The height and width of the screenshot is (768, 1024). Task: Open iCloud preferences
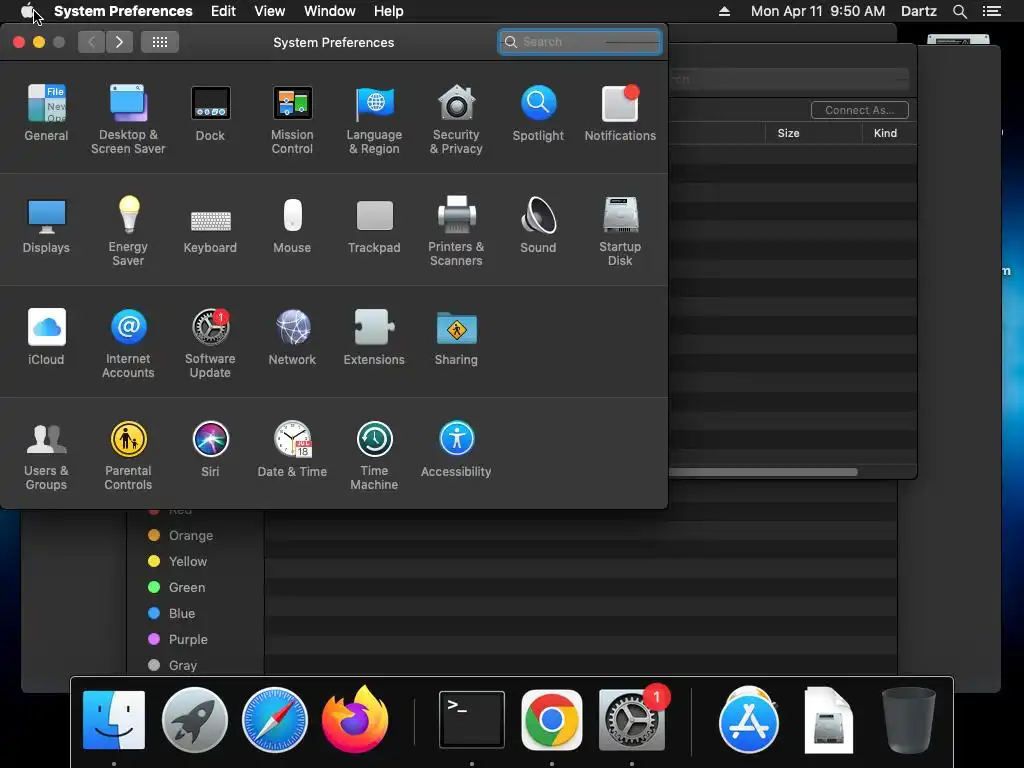tap(46, 336)
